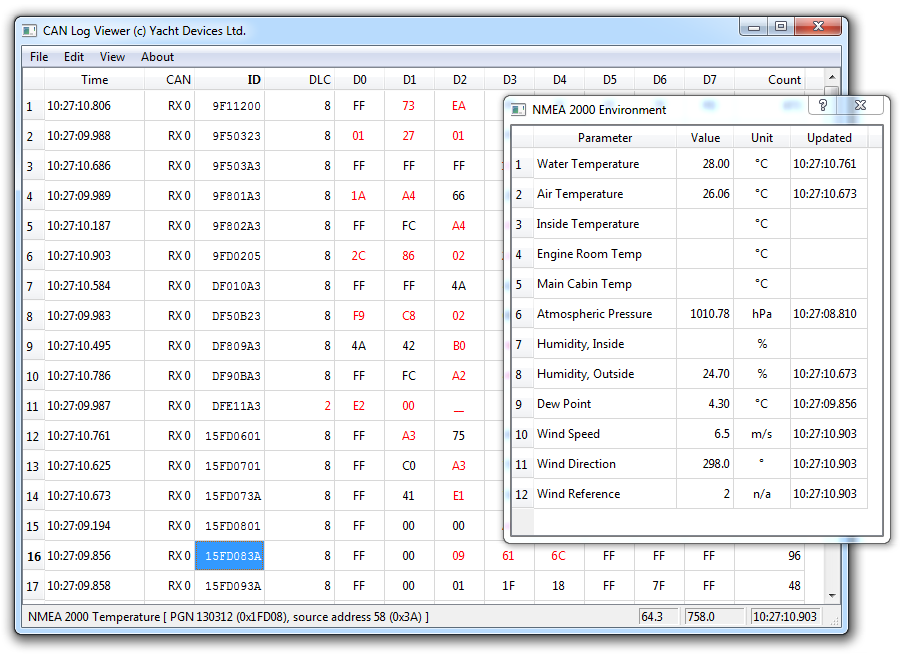Select row header 11 in log table
This screenshot has height=654, width=902.
pos(33,406)
